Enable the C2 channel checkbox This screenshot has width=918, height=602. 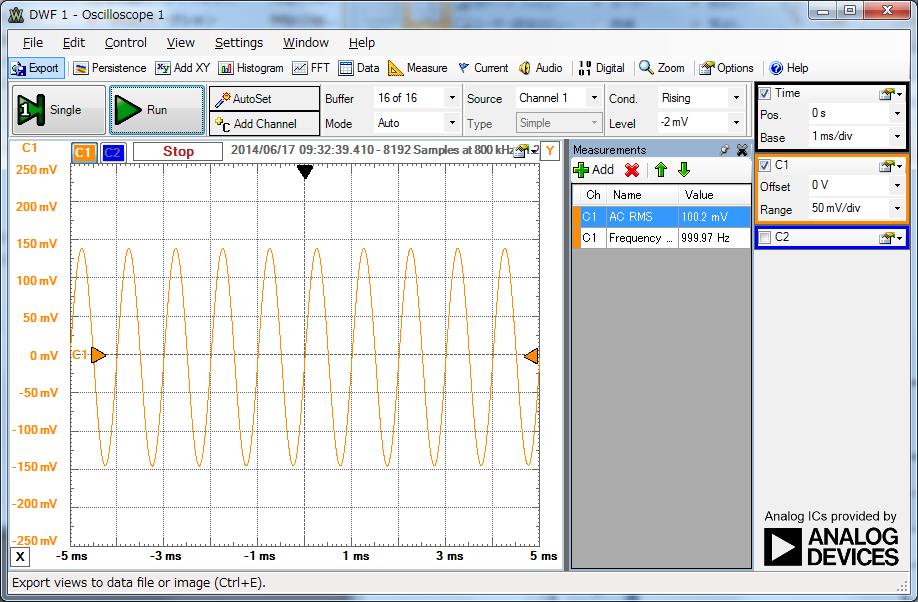[765, 237]
